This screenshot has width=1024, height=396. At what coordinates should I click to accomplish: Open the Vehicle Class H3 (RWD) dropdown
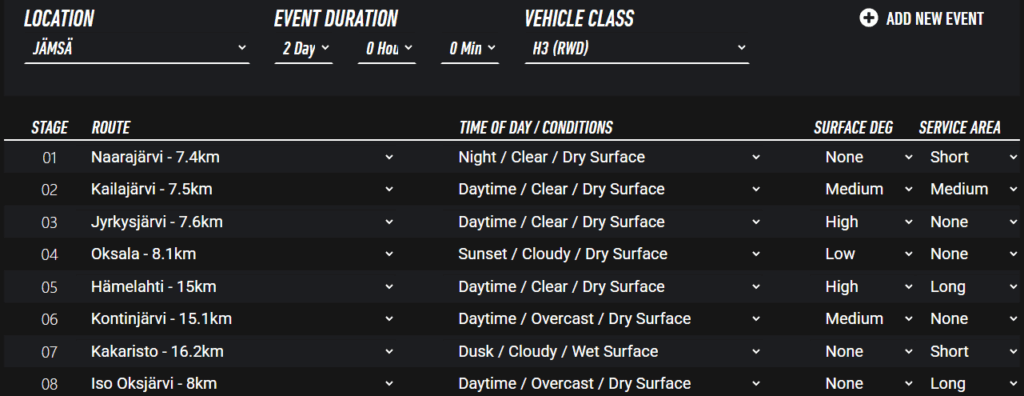(637, 48)
